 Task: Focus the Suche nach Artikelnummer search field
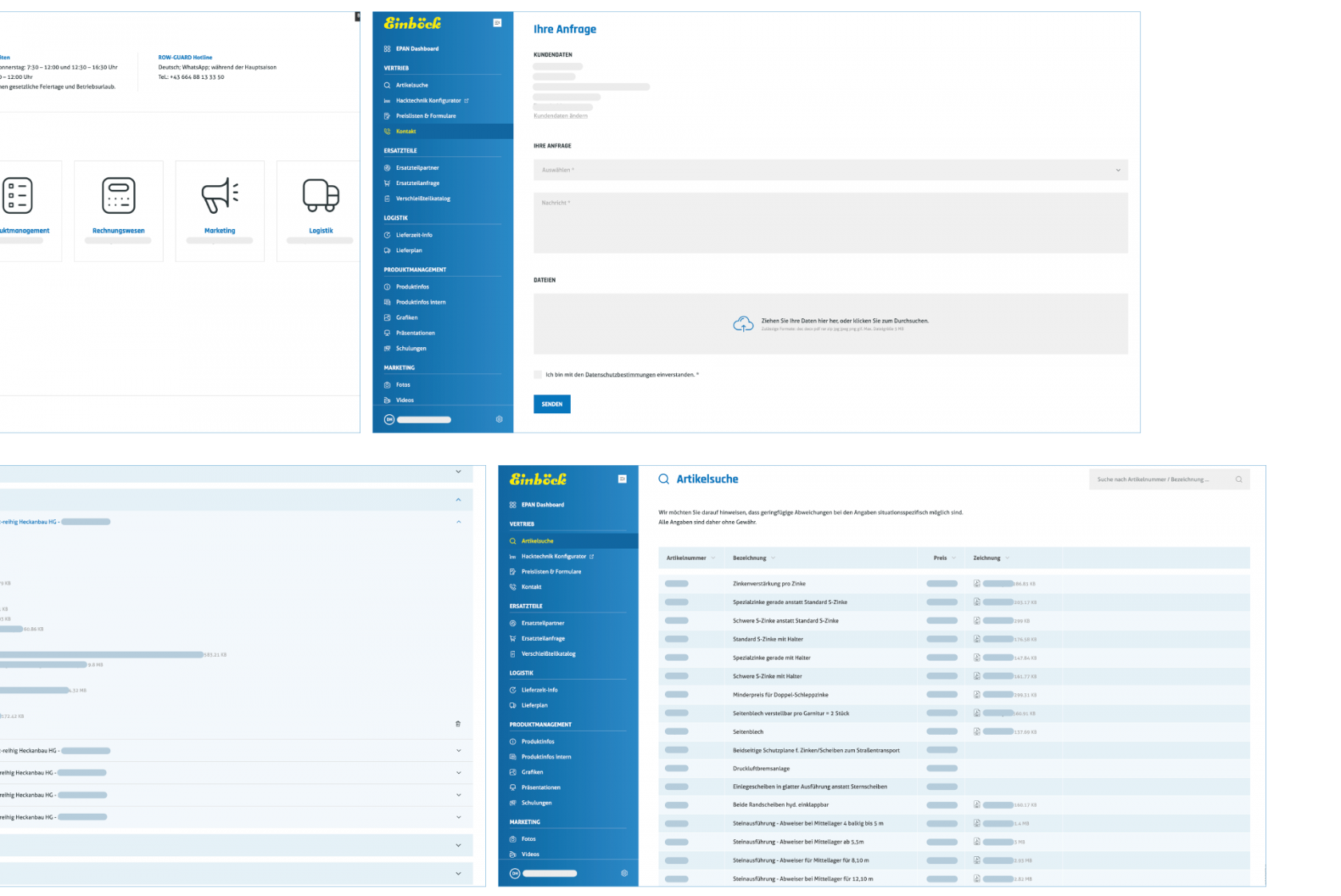[x=1161, y=480]
